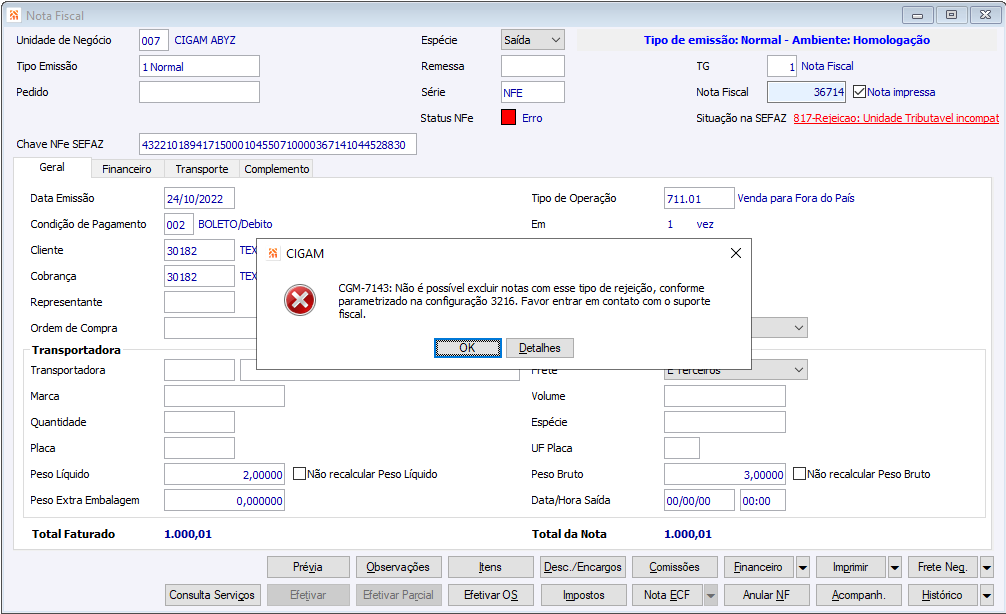Screen dimensions: 1006x614
Task: Open the Complemento tab
Action: point(277,169)
